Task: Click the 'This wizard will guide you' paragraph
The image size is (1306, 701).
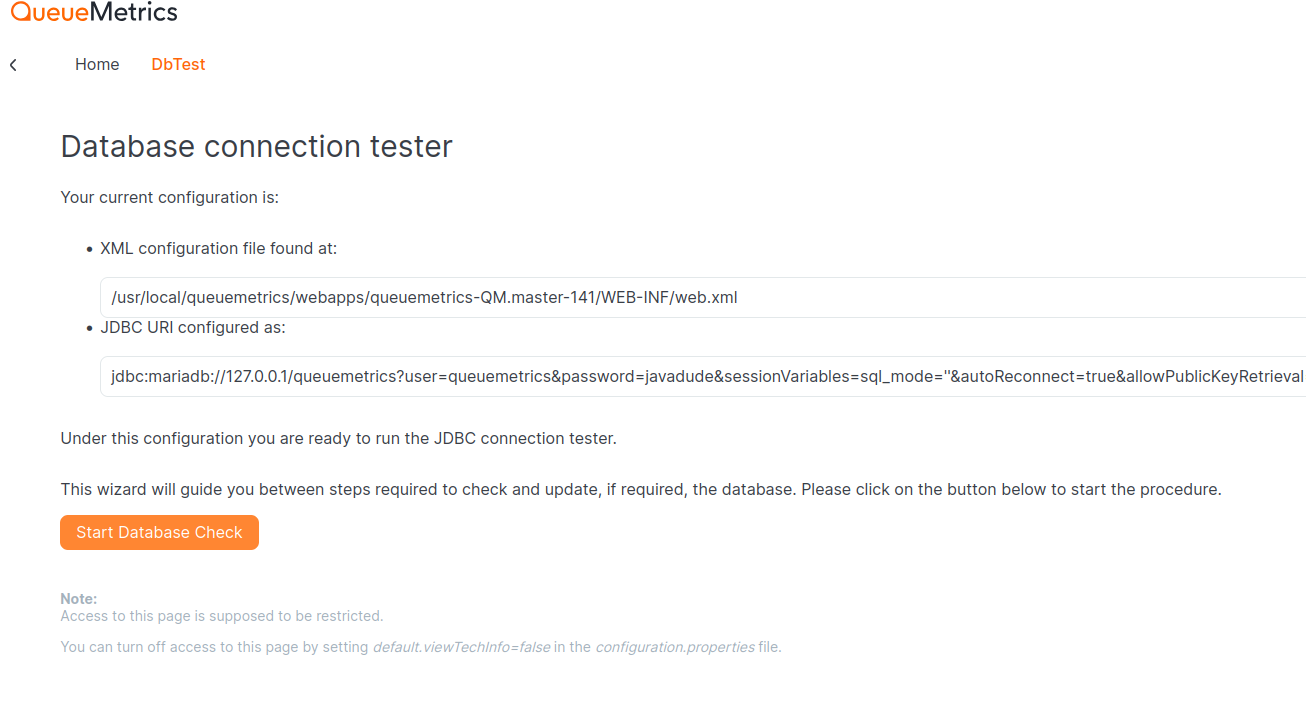Action: pos(640,490)
